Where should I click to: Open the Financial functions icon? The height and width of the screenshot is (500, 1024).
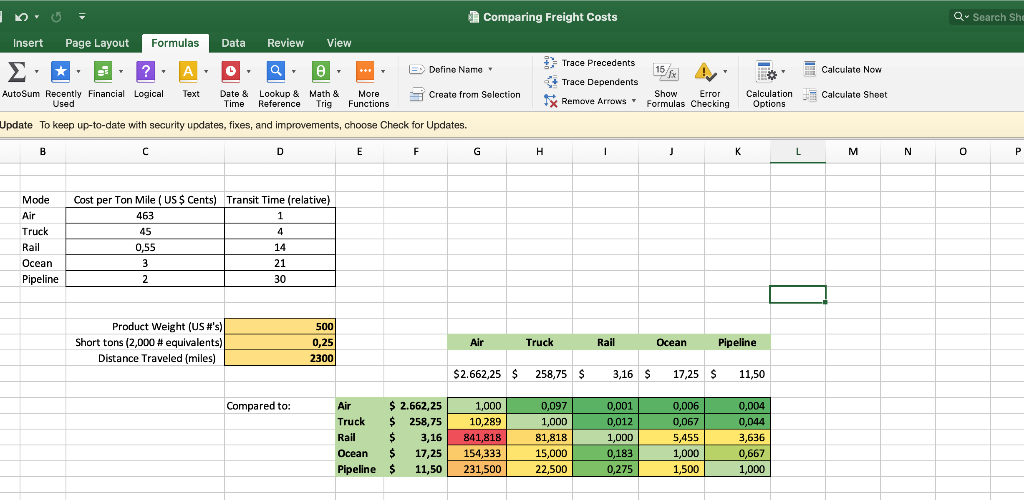tap(103, 70)
